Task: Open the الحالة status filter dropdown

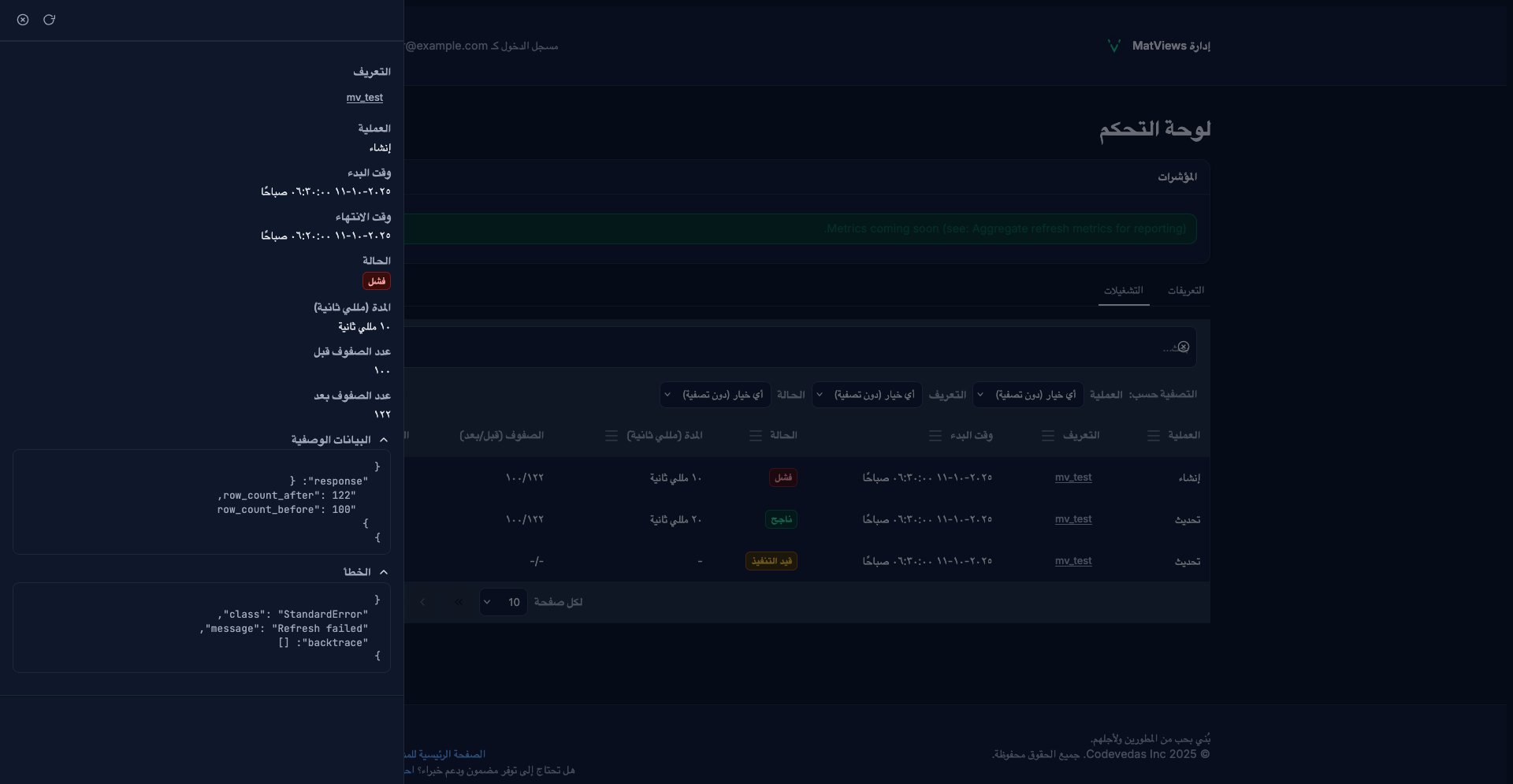Action: (715, 395)
